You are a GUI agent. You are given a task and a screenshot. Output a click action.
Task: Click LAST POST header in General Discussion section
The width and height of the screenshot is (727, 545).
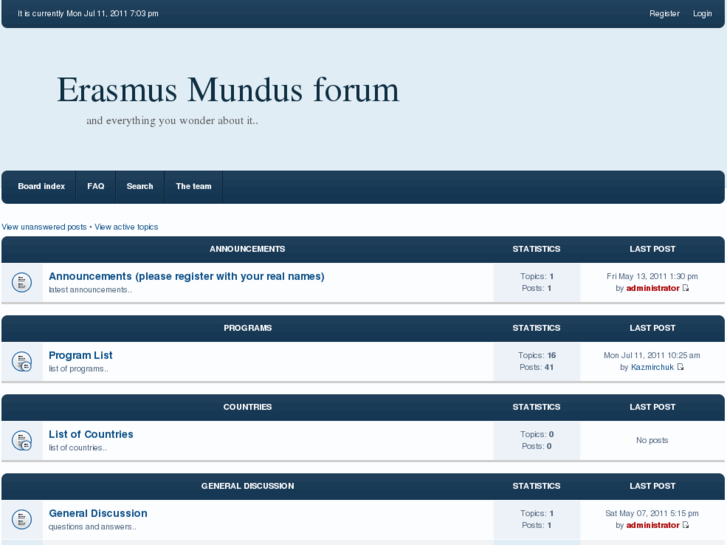click(652, 486)
